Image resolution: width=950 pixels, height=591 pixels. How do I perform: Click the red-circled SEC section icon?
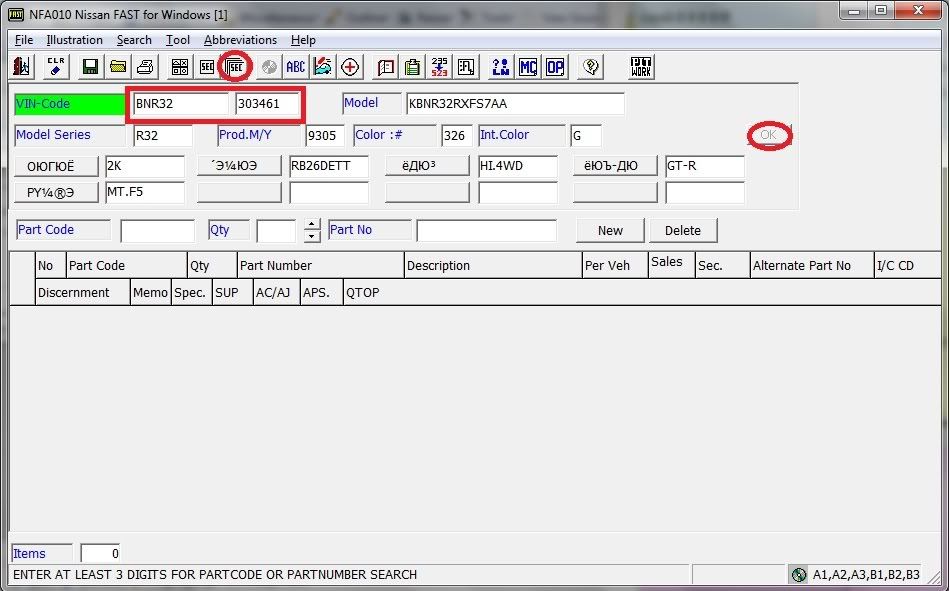[236, 67]
